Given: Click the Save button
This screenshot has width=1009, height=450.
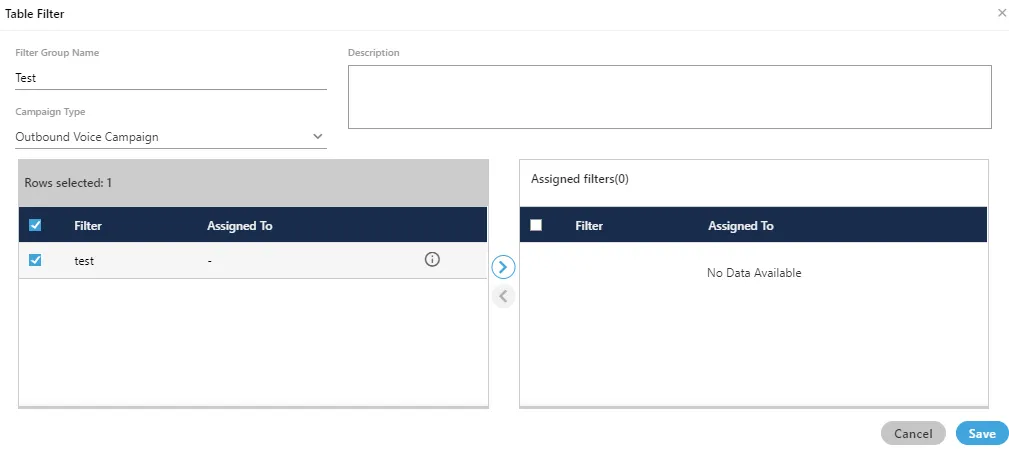Looking at the screenshot, I should point(982,434).
